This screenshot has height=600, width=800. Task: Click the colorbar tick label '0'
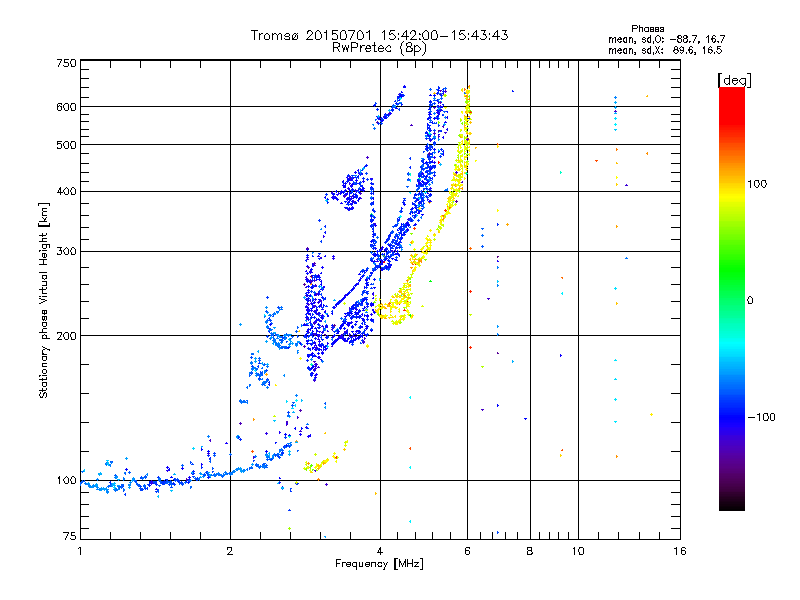750,301
